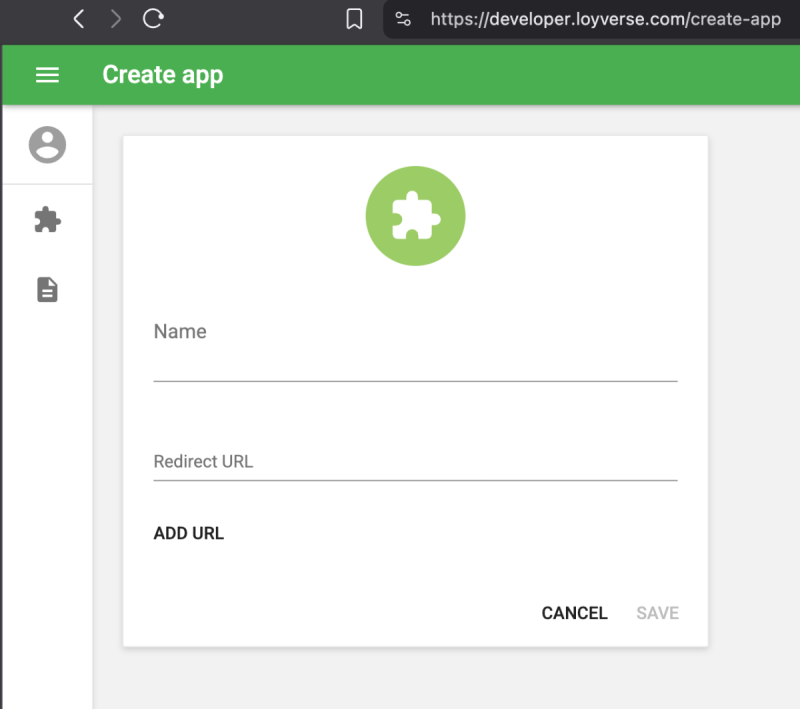
Task: Open the document page sidebar icon
Action: pos(47,290)
